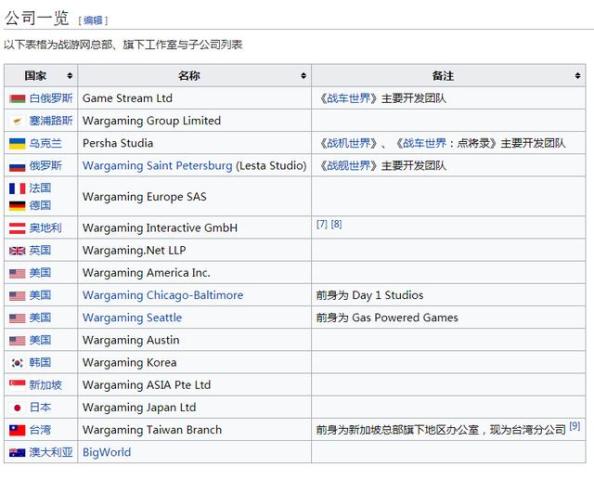Viewport: 594px width, 480px height.
Task: Open footnote reference [8]
Action: click(336, 224)
